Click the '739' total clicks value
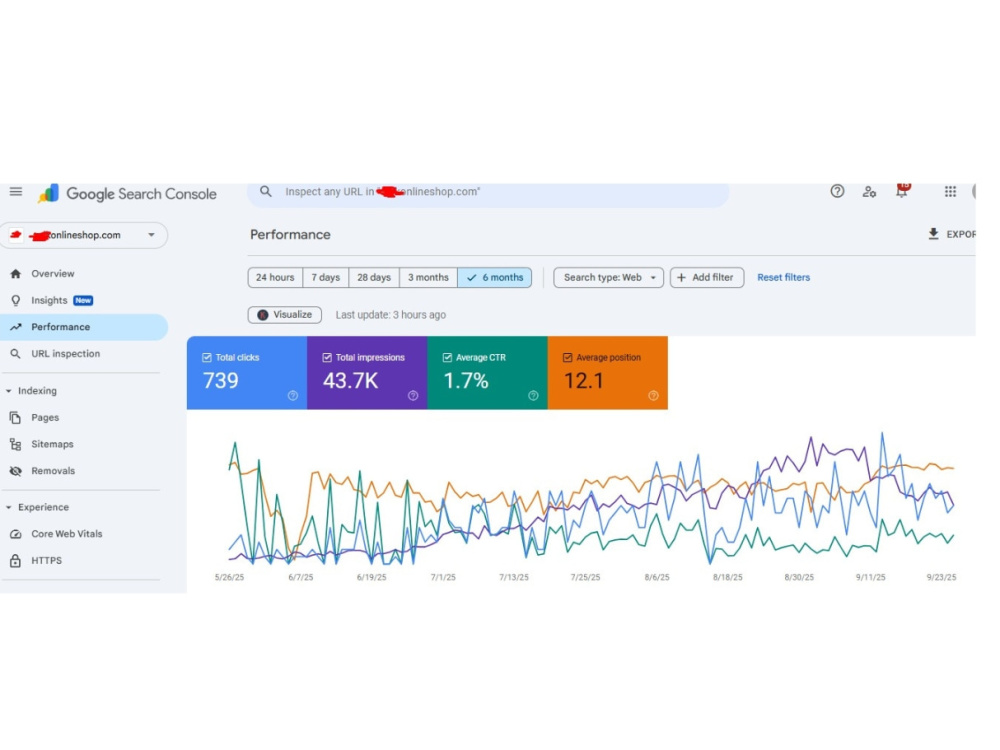The image size is (1000, 750). [221, 381]
